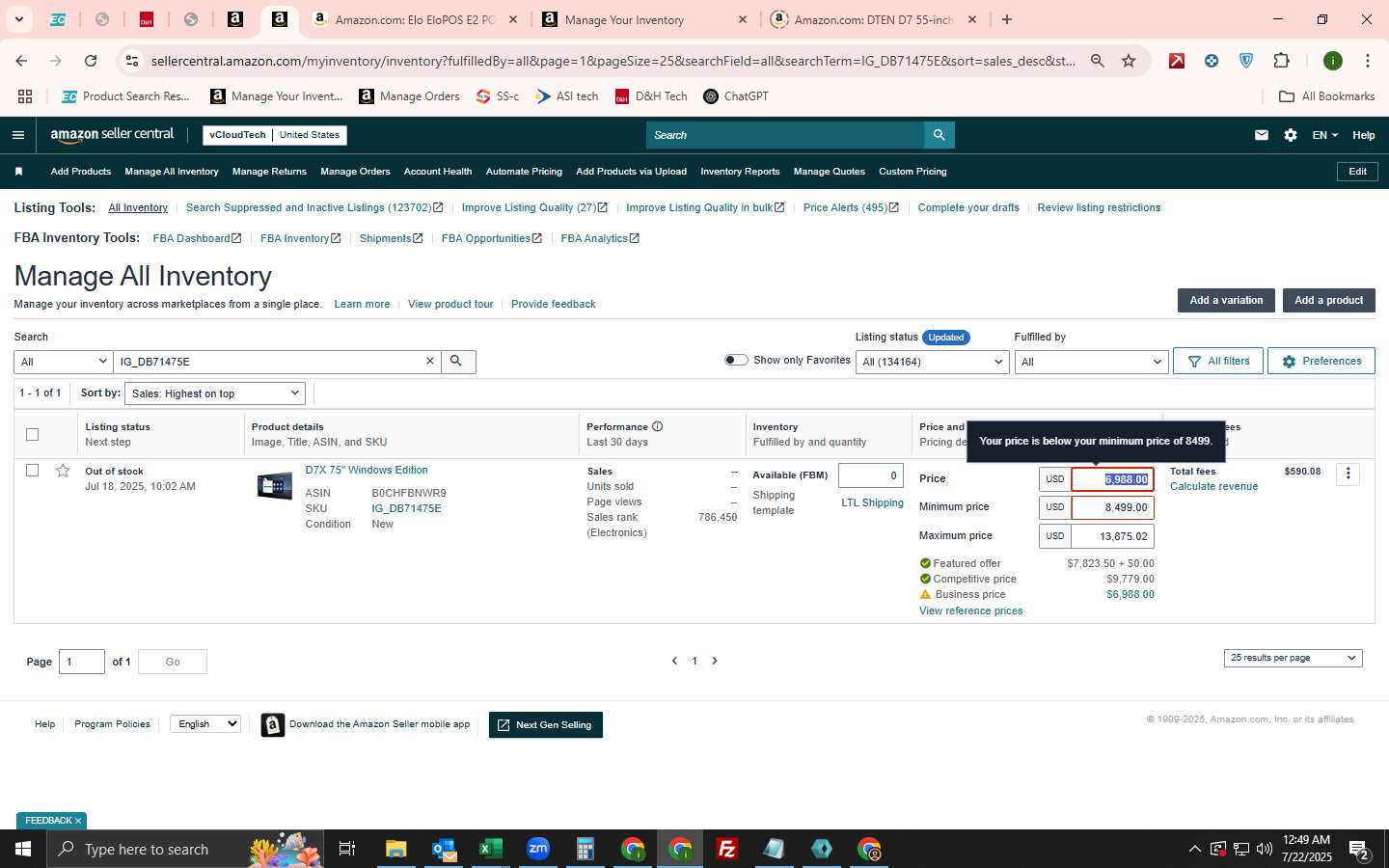Viewport: 1389px width, 868px height.
Task: Open the row actions three-dot menu
Action: [1348, 474]
